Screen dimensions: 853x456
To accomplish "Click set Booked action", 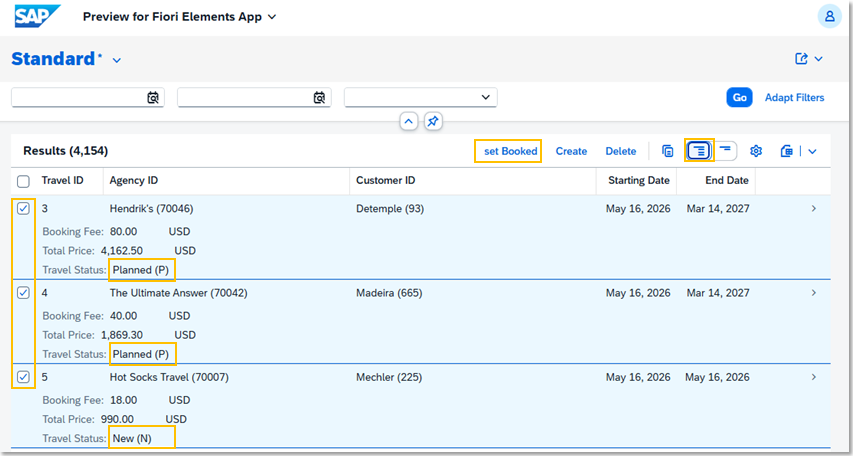I will tap(511, 151).
